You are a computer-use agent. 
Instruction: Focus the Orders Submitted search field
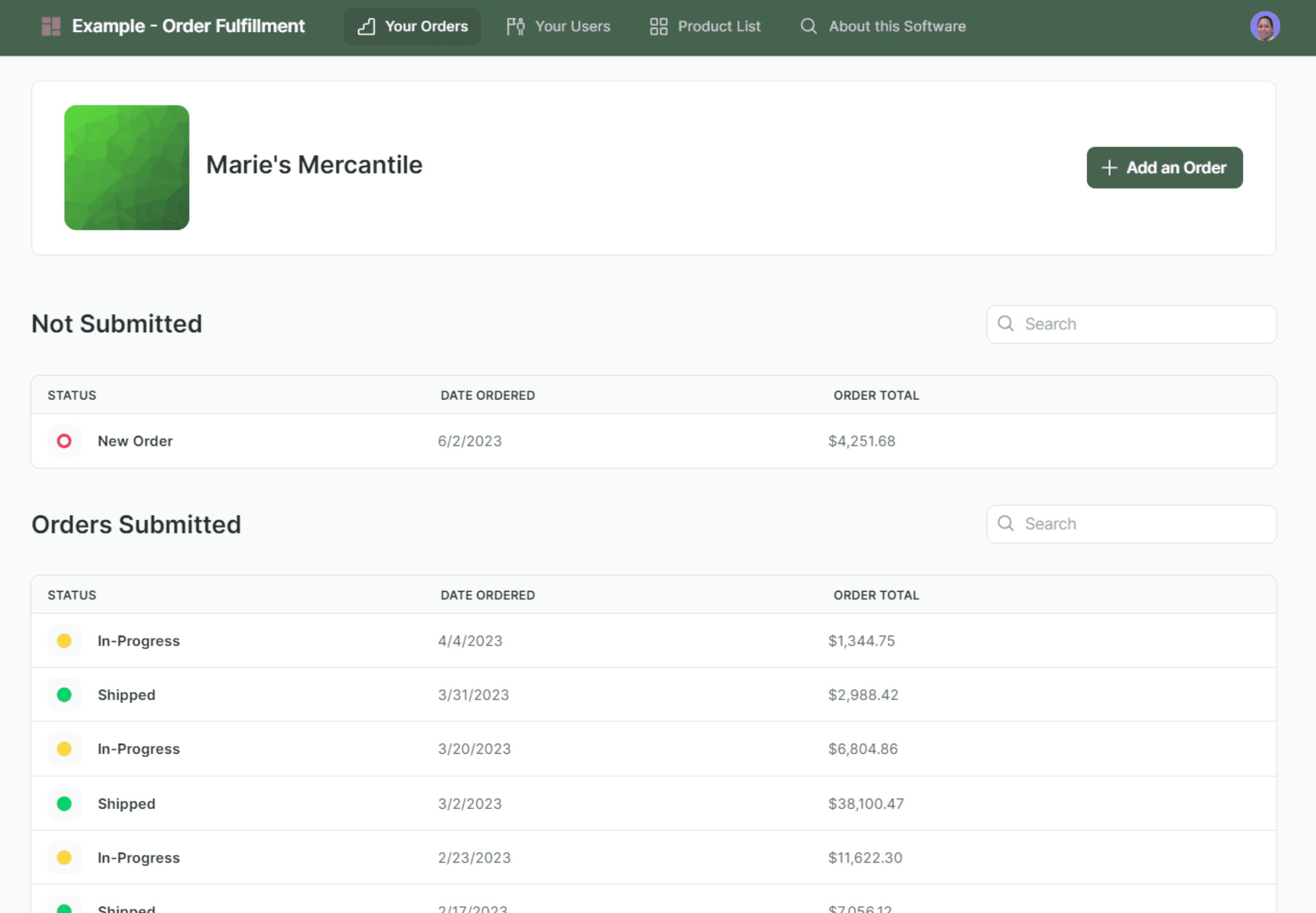(x=1144, y=524)
